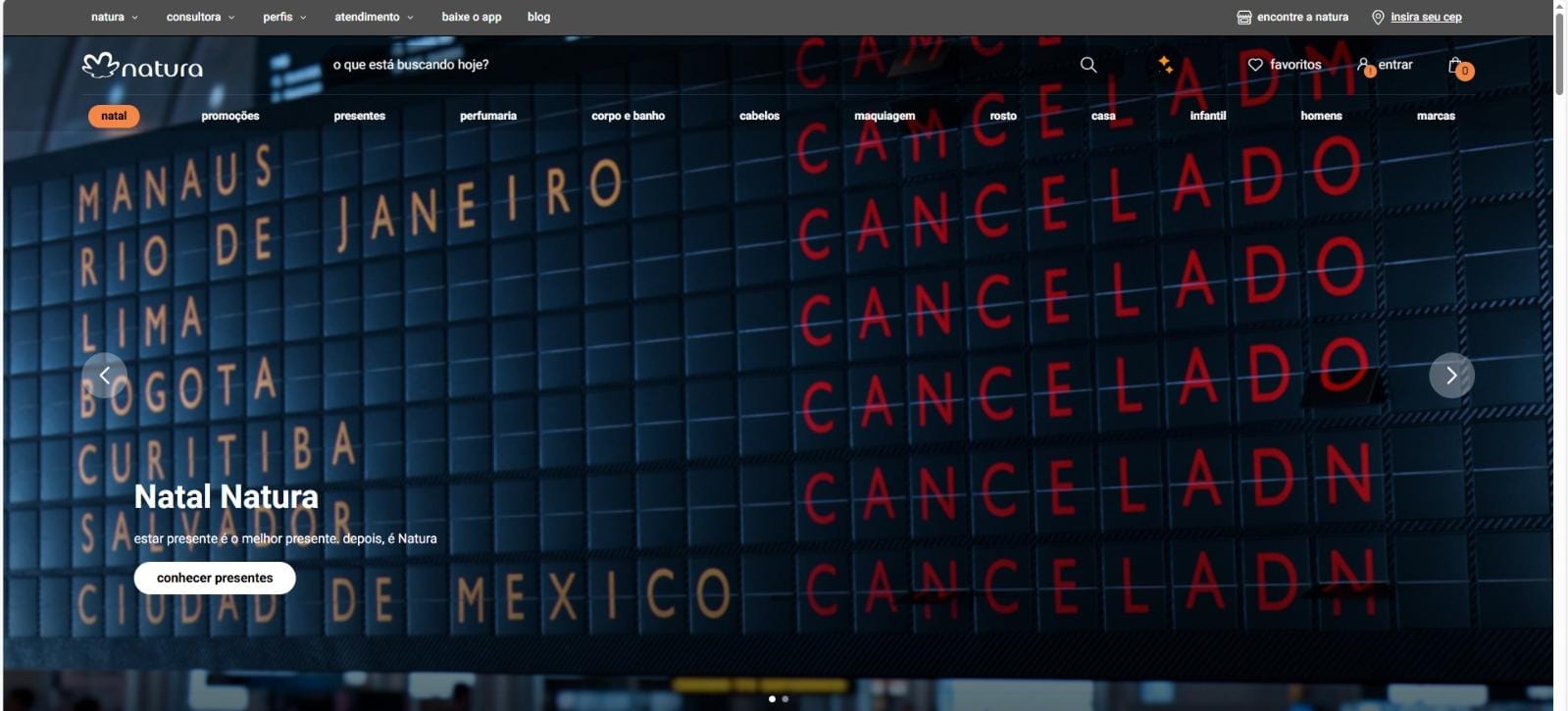Viewport: 1568px width, 711px height.
Task: Click the Natura logo
Action: 142,66
